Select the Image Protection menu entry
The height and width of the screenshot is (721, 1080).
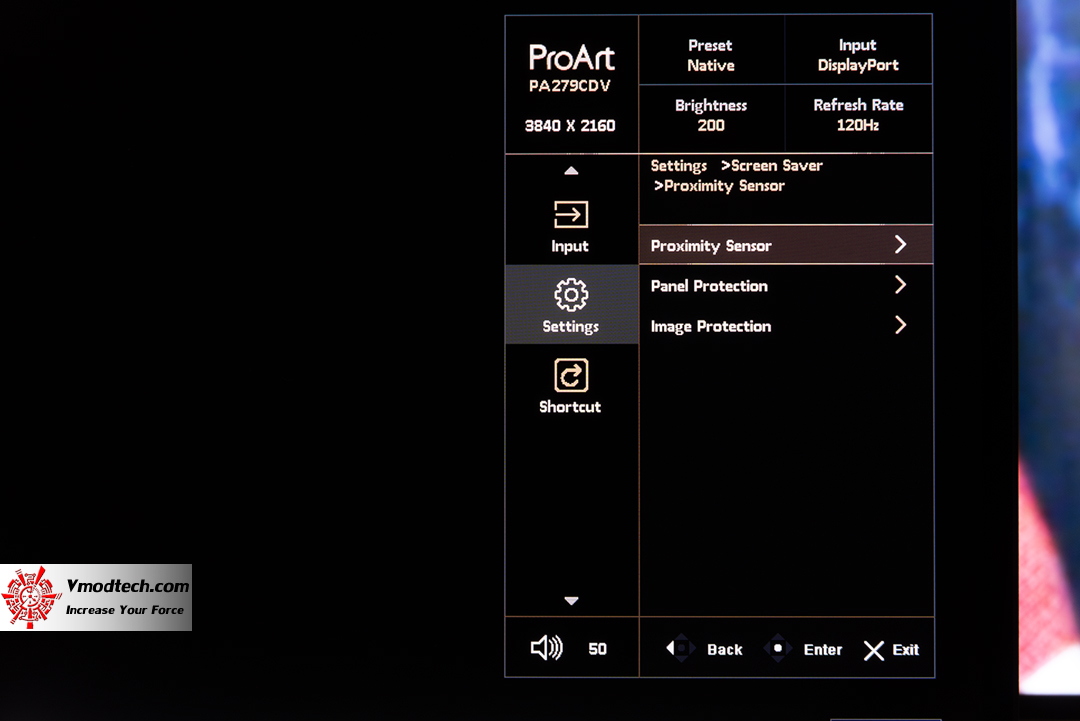click(786, 326)
